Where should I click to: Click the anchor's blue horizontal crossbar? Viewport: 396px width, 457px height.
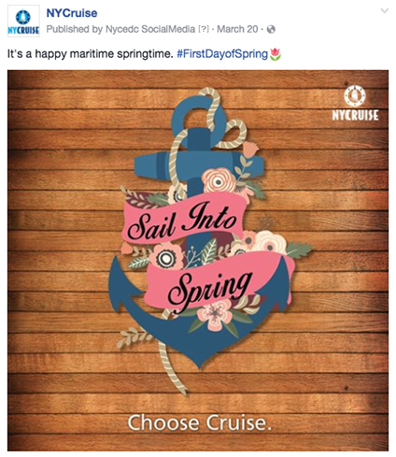tap(199, 165)
